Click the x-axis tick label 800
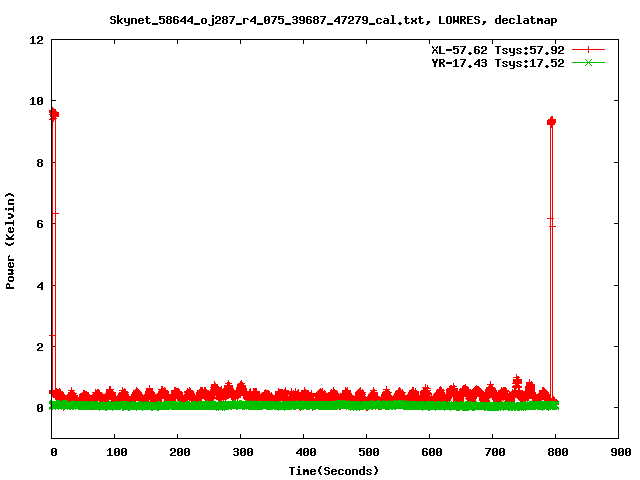The width and height of the screenshot is (640, 480). click(x=558, y=452)
